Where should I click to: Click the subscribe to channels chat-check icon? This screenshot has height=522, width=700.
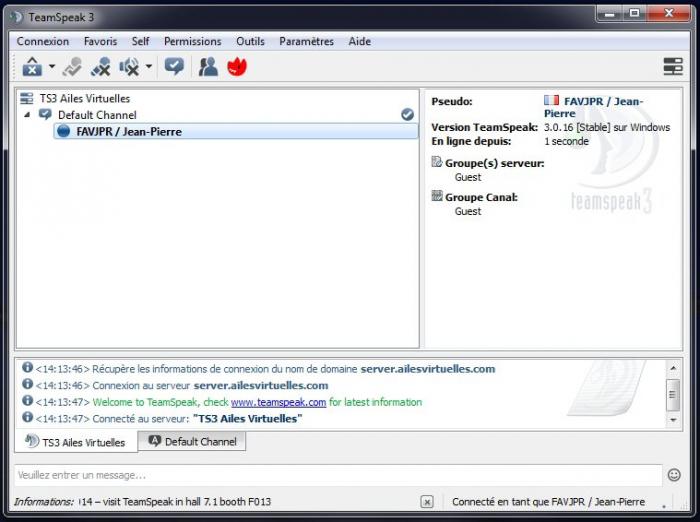tap(174, 67)
